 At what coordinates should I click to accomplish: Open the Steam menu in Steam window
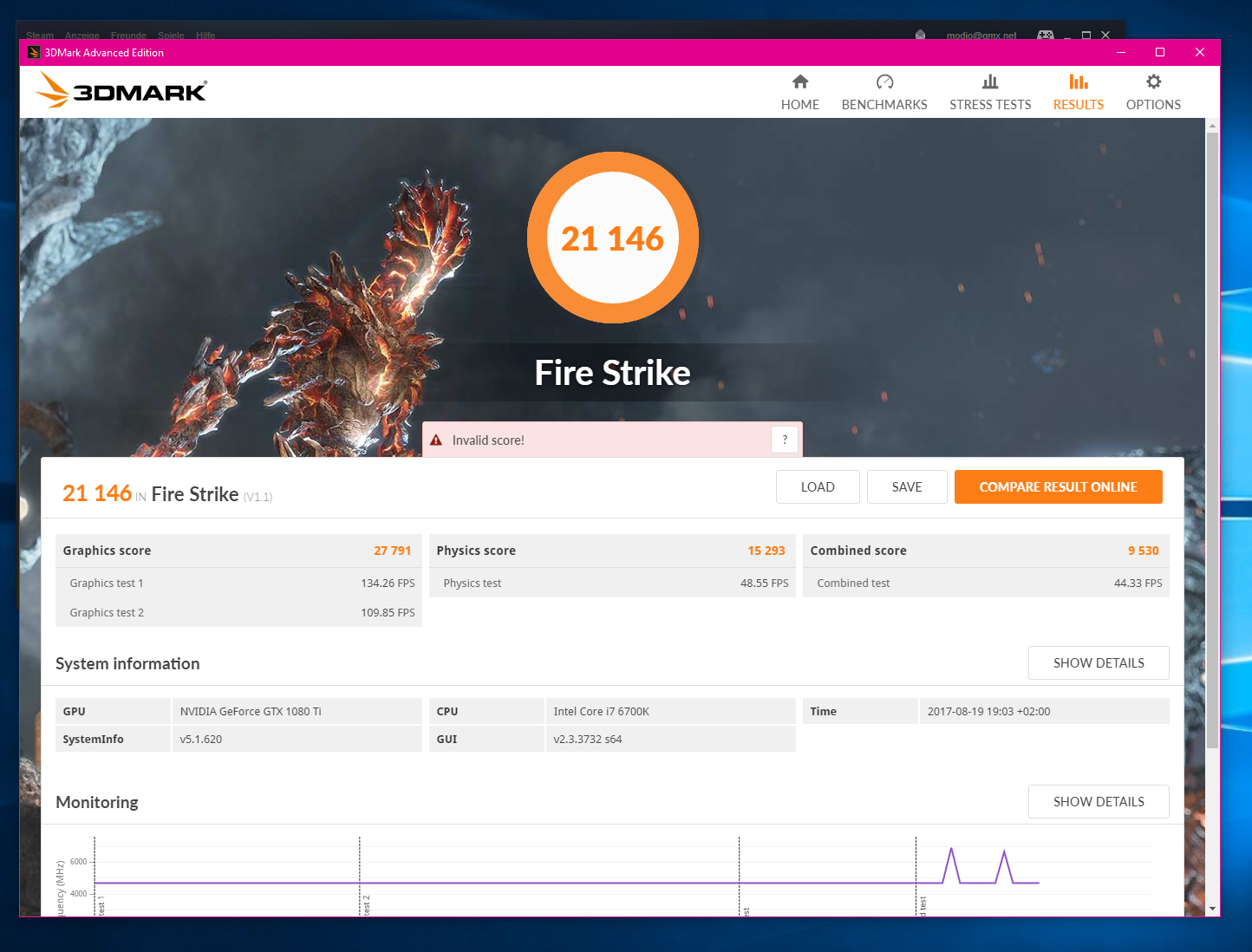pyautogui.click(x=40, y=36)
